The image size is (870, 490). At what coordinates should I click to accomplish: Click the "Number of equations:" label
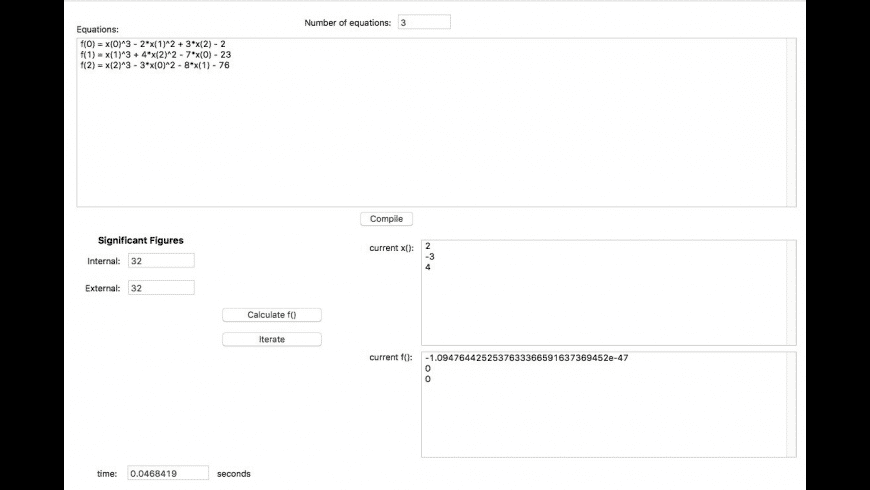coord(347,23)
